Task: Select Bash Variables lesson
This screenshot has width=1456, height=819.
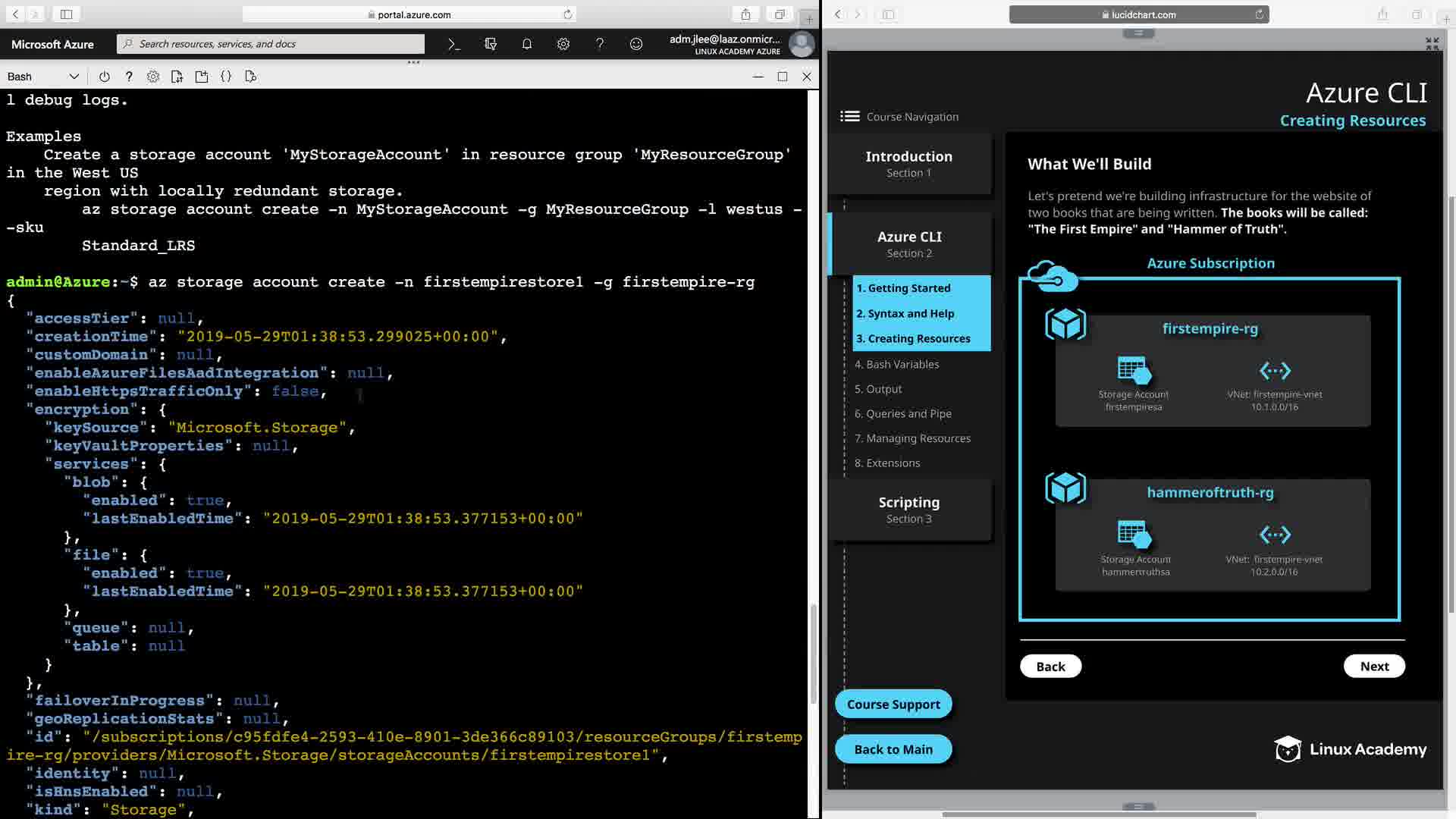Action: point(896,364)
